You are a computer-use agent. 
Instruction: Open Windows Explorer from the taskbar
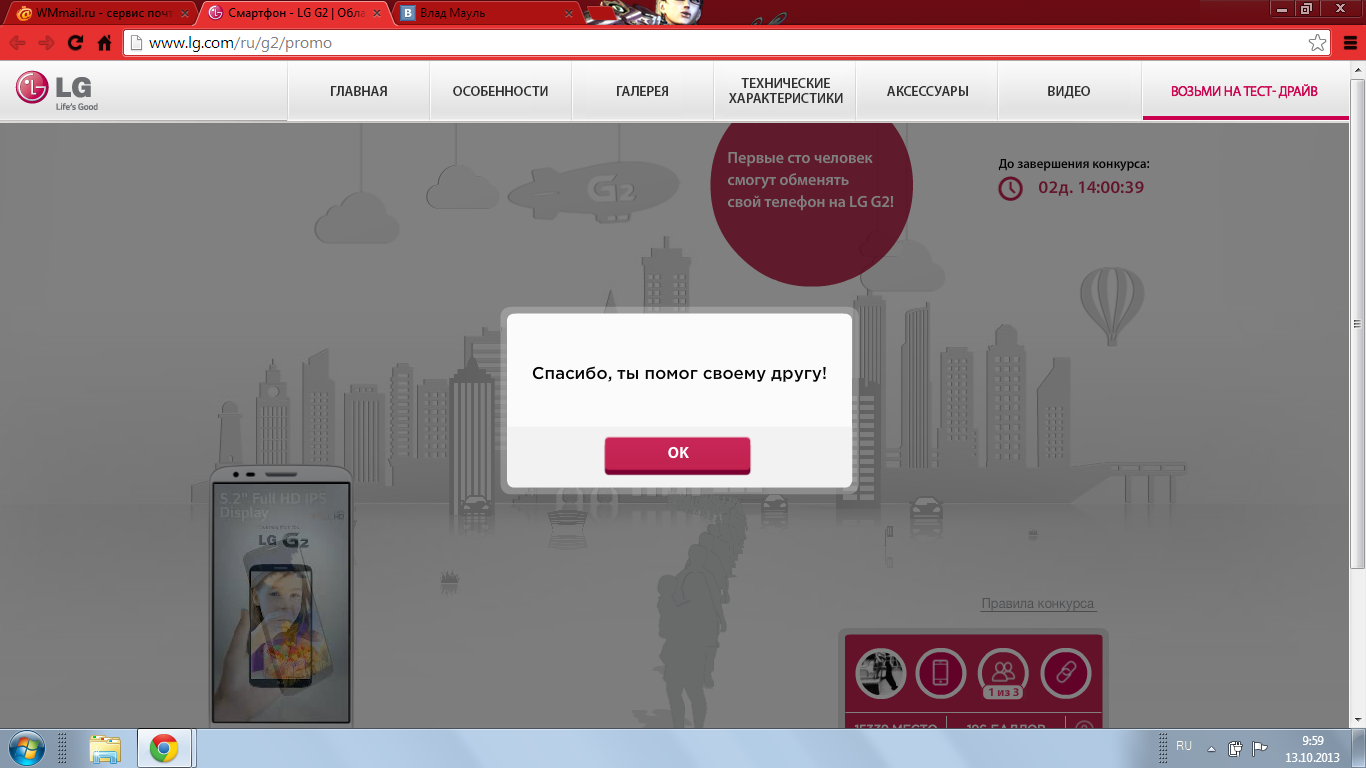click(105, 748)
